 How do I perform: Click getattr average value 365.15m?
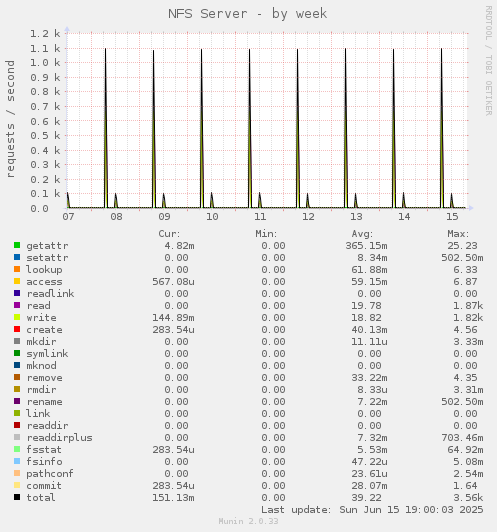tap(366, 246)
